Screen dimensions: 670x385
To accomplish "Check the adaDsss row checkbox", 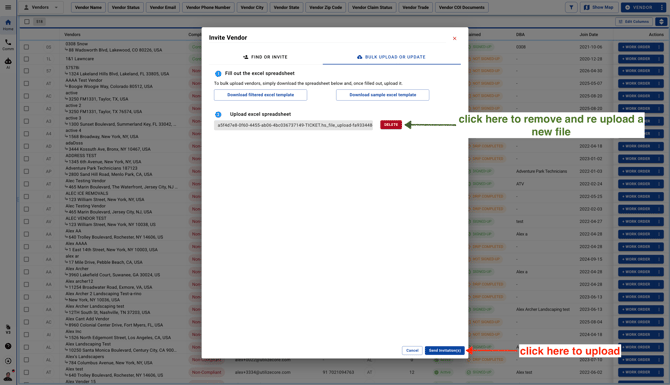I will click(x=26, y=146).
